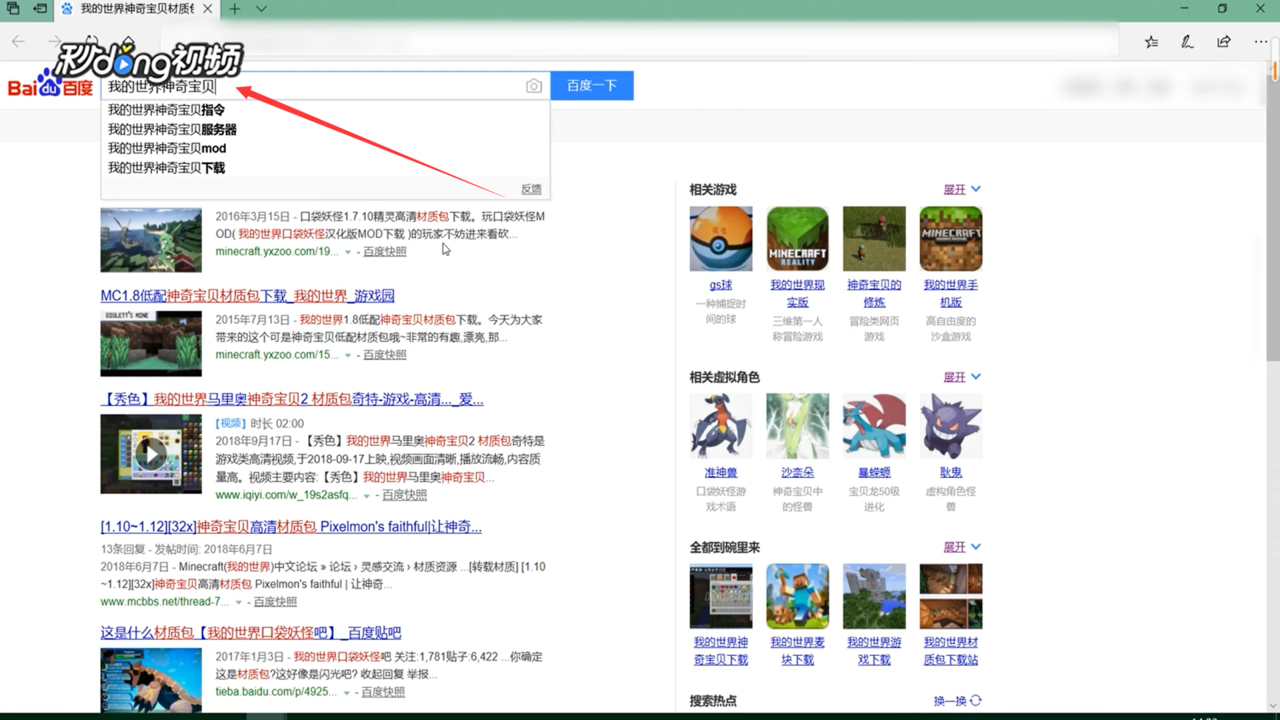This screenshot has height=720, width=1280.
Task: Open the 【秀色】我的世界马里奥神奇宝贝2 result
Action: click(292, 399)
